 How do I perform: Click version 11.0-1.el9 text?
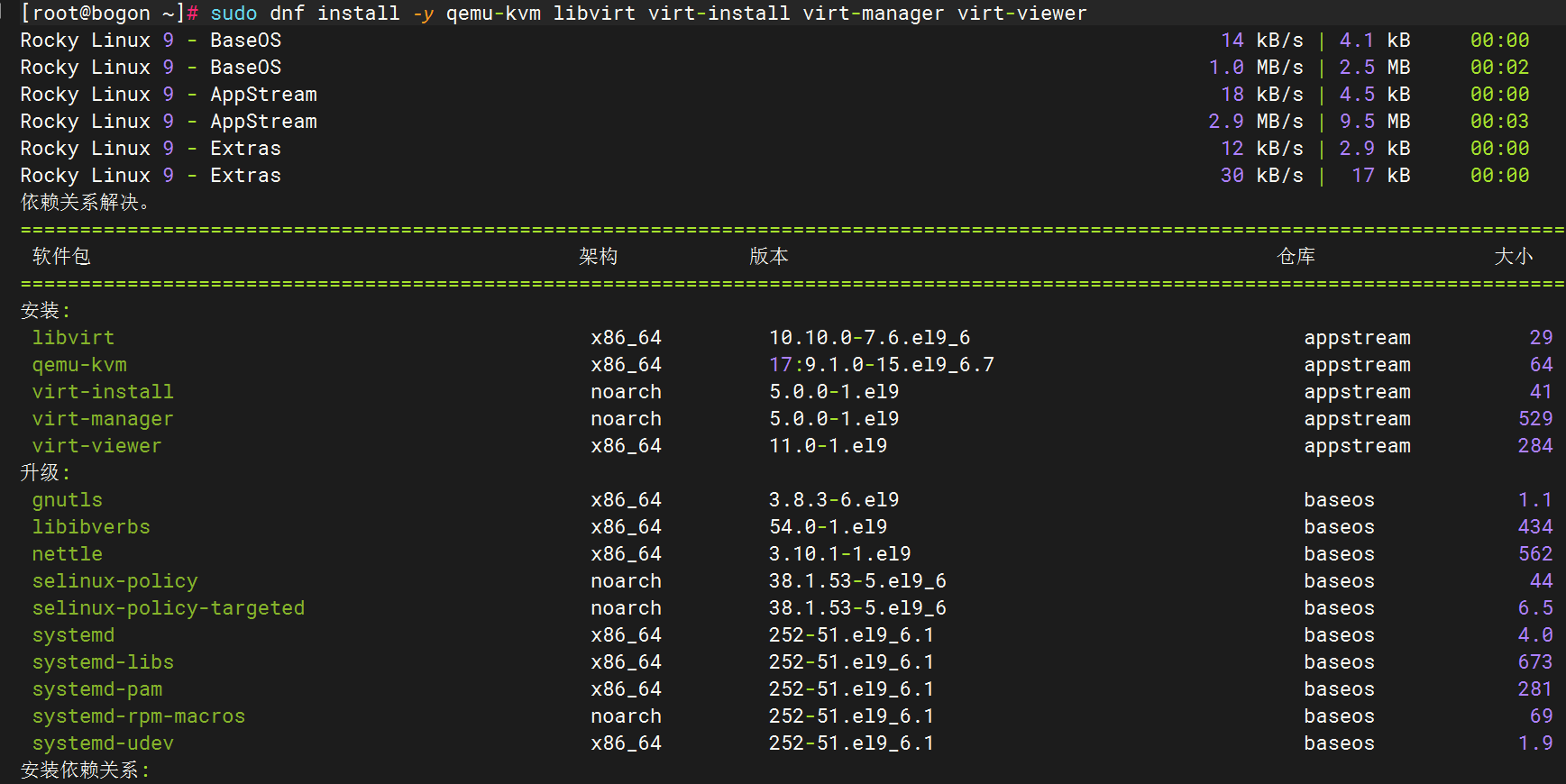coord(828,446)
